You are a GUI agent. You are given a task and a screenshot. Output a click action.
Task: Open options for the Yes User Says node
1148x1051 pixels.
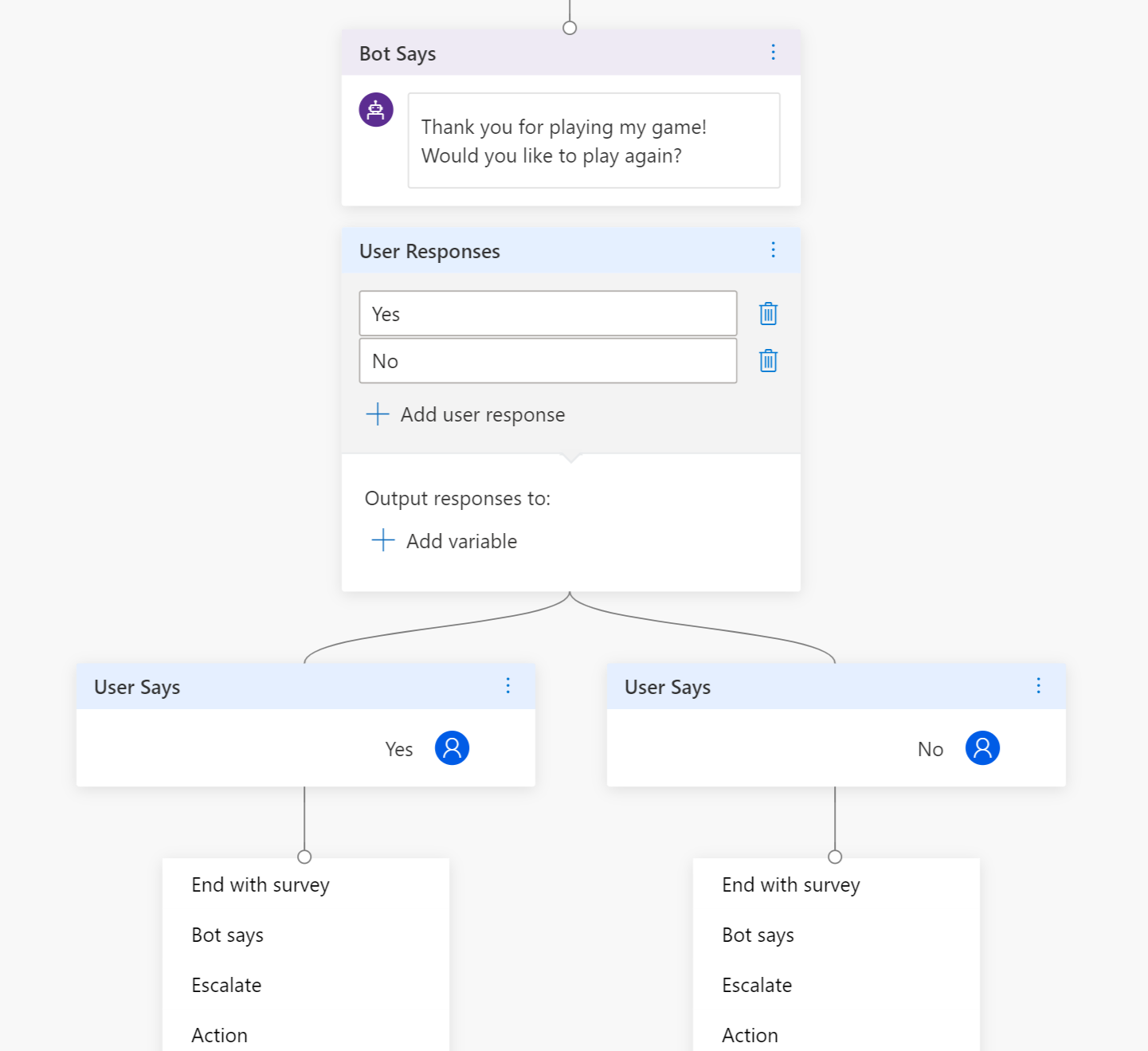pos(507,686)
